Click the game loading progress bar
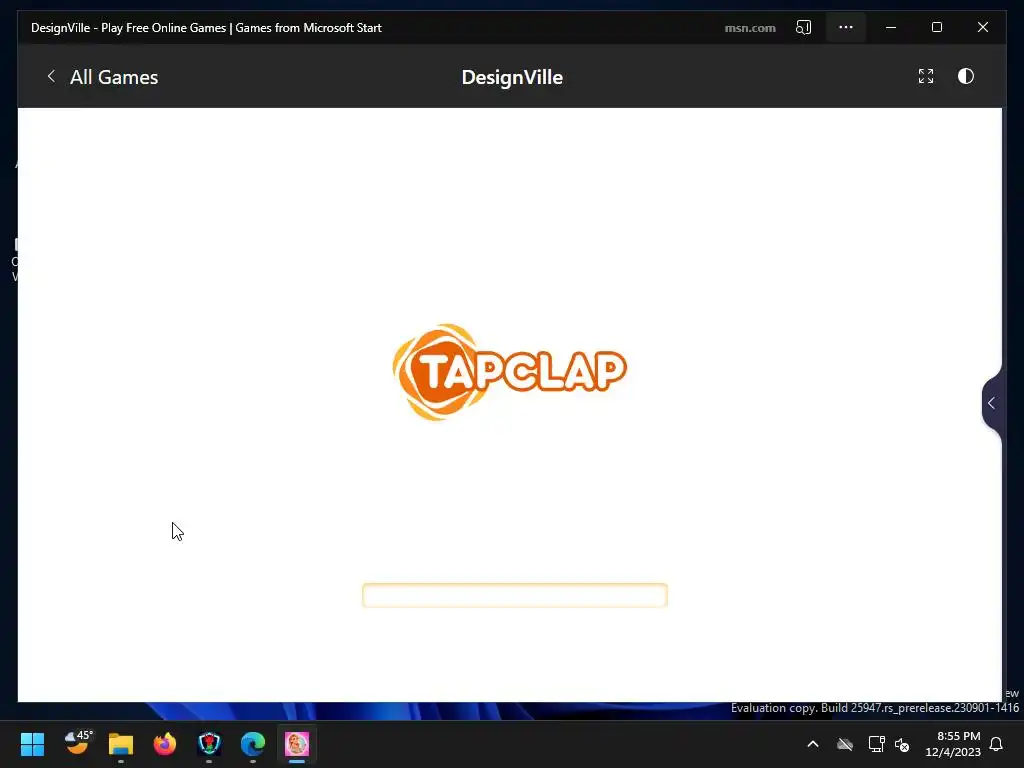Viewport: 1024px width, 768px height. (515, 595)
